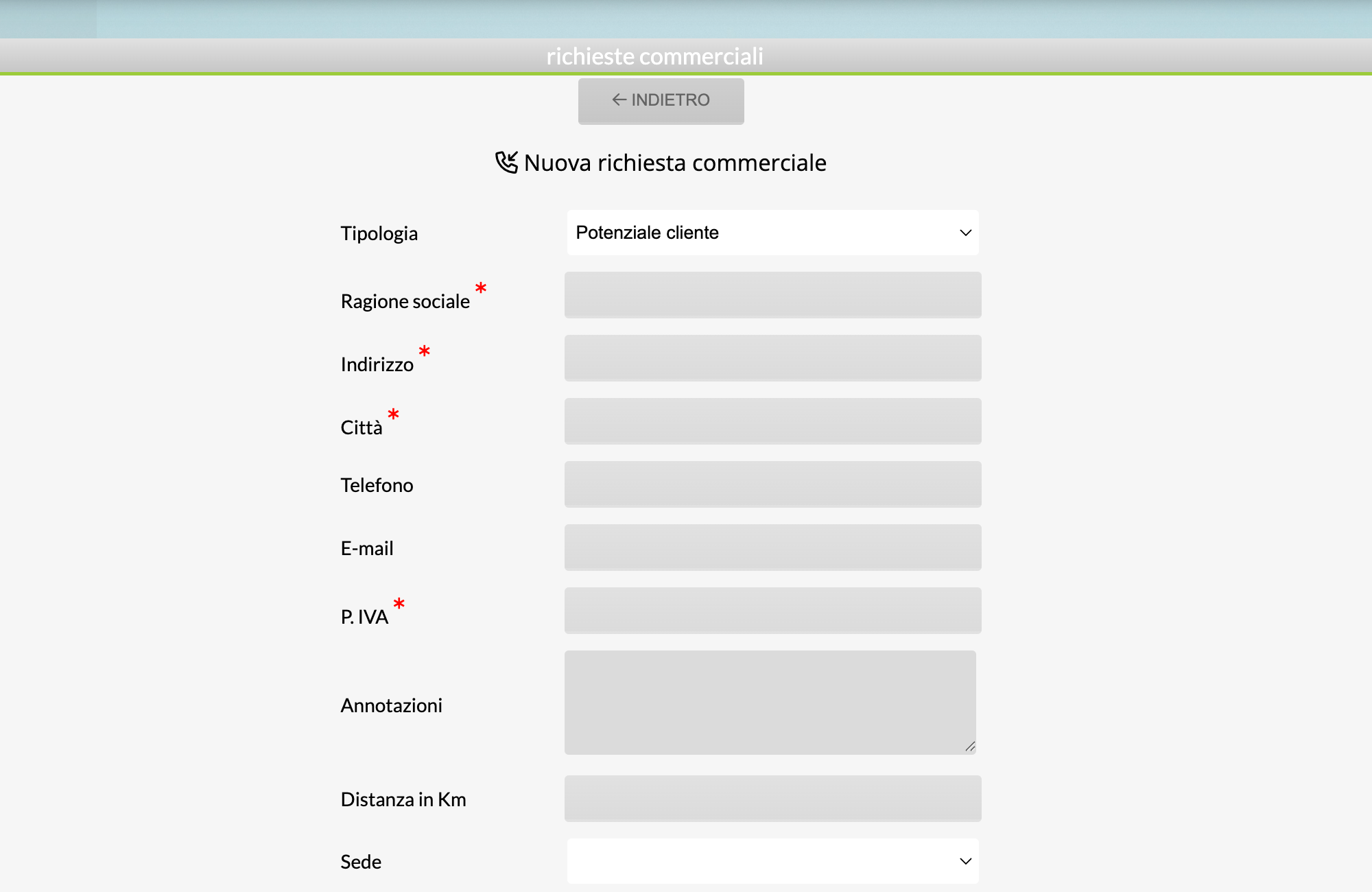Click the richieste commerciali header title
Viewport: 1372px width, 892px height.
pyautogui.click(x=654, y=56)
